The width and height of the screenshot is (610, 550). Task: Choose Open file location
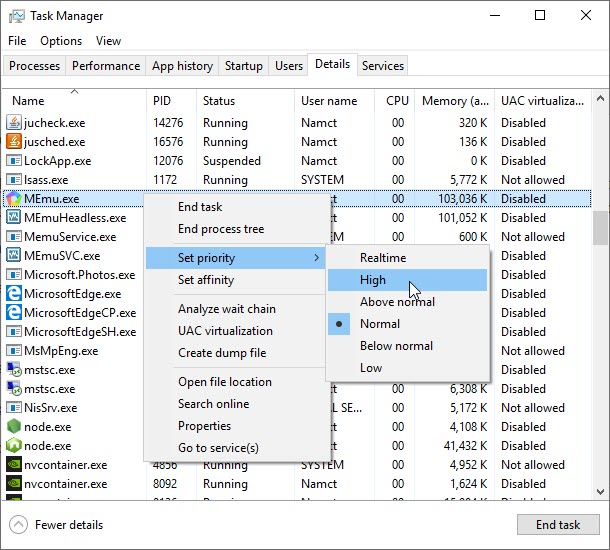(235, 382)
